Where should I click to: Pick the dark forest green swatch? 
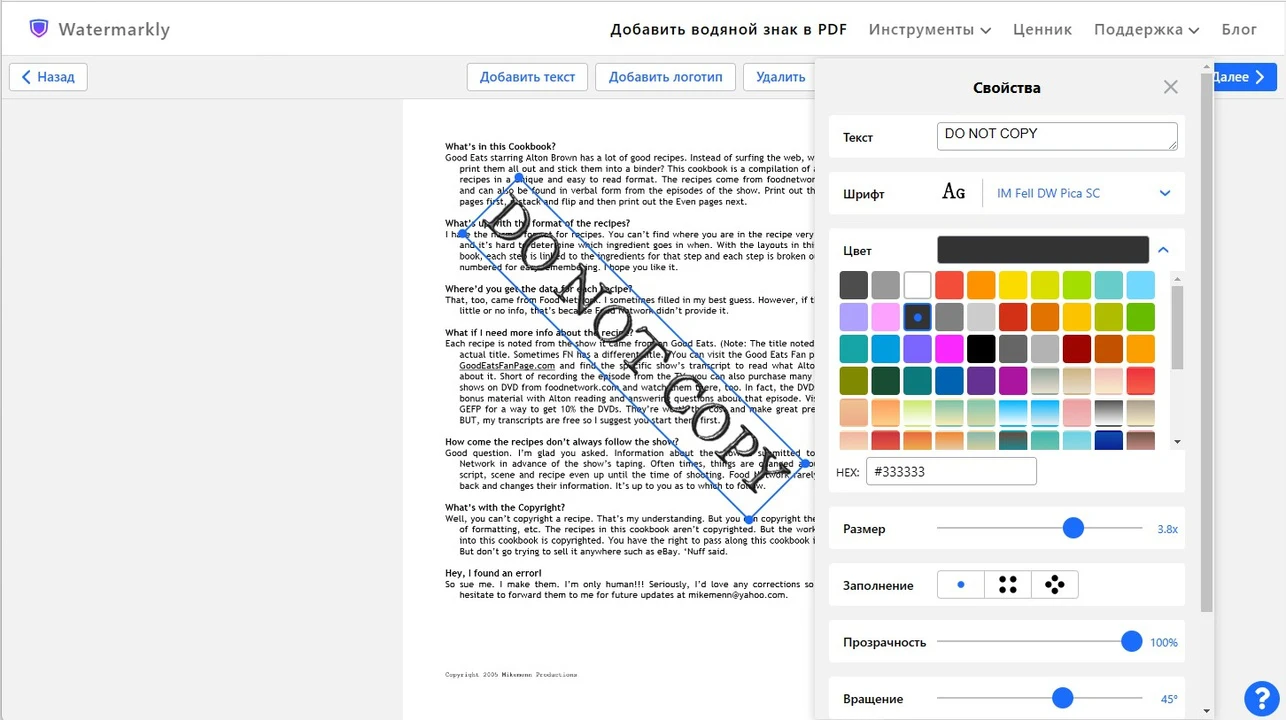(885, 381)
